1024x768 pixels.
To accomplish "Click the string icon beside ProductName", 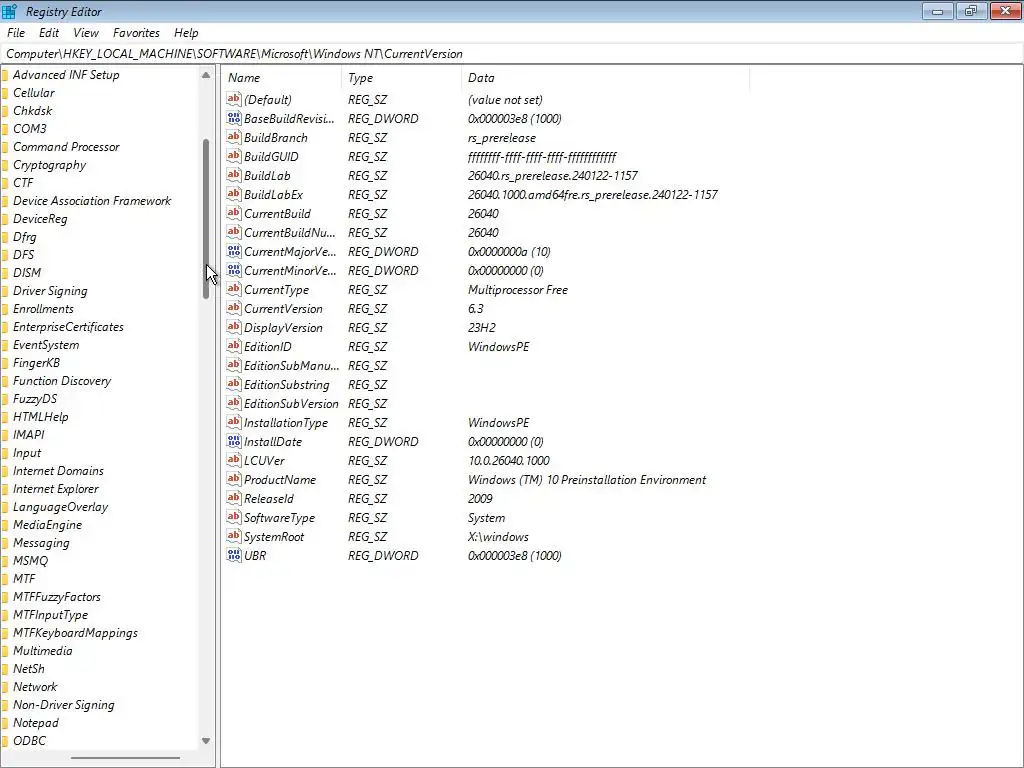I will click(x=234, y=479).
